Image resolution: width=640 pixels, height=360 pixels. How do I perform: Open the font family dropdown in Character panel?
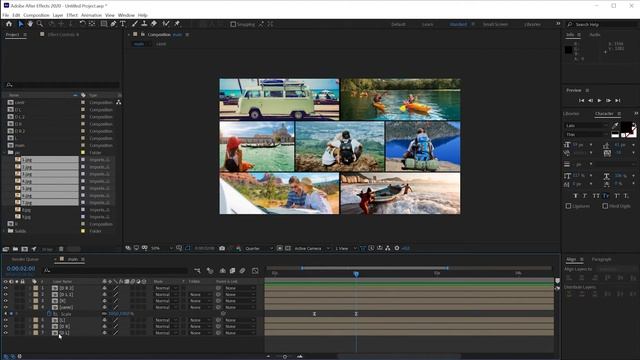[x=586, y=126]
